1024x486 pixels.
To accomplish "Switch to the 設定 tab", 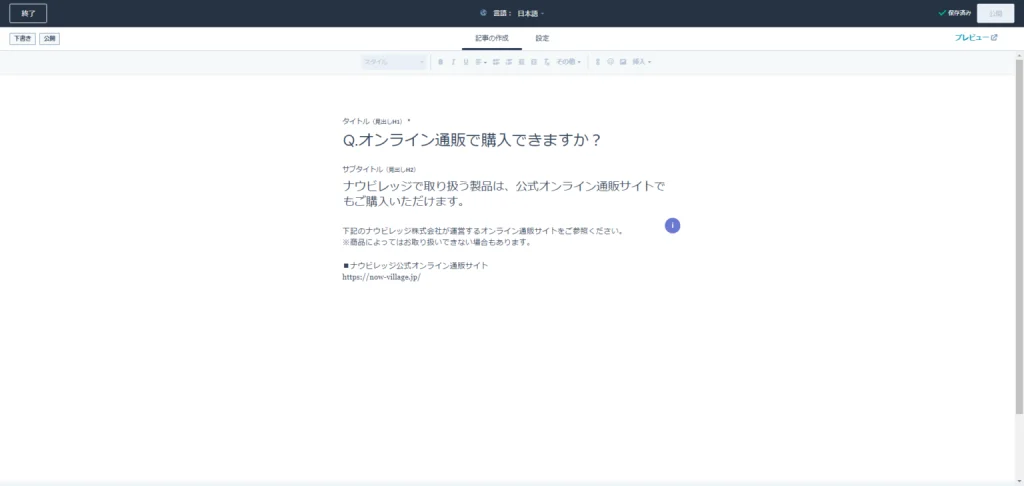I will pyautogui.click(x=543, y=39).
